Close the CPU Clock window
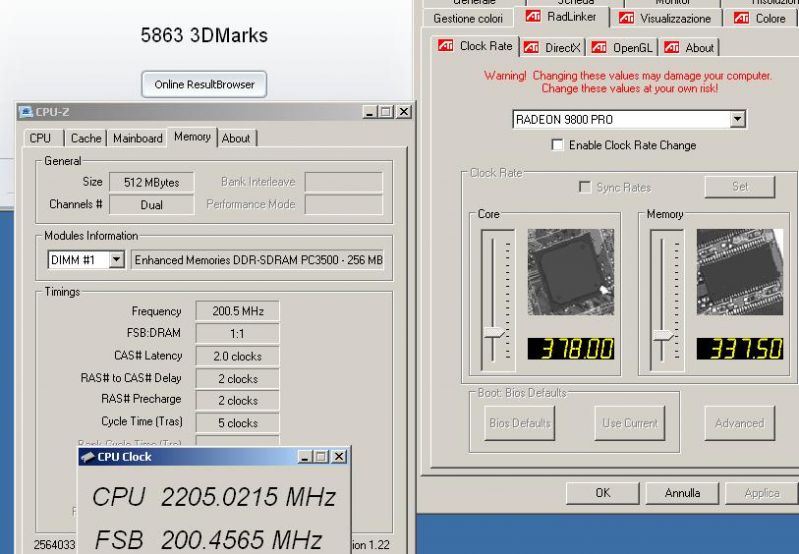The width and height of the screenshot is (799, 554). (339, 457)
